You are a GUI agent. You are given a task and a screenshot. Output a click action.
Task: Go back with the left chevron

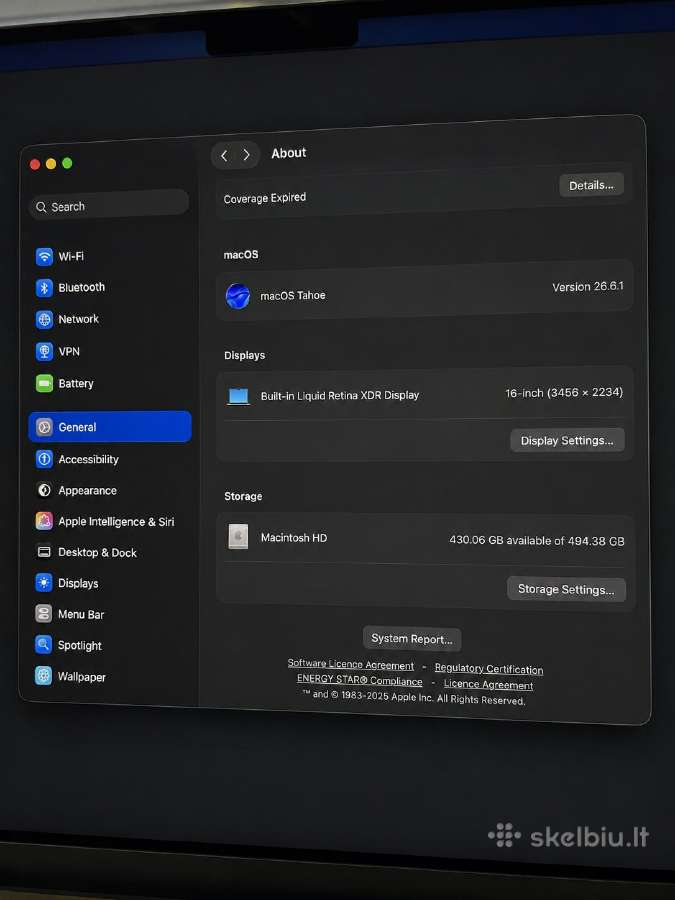pos(224,156)
